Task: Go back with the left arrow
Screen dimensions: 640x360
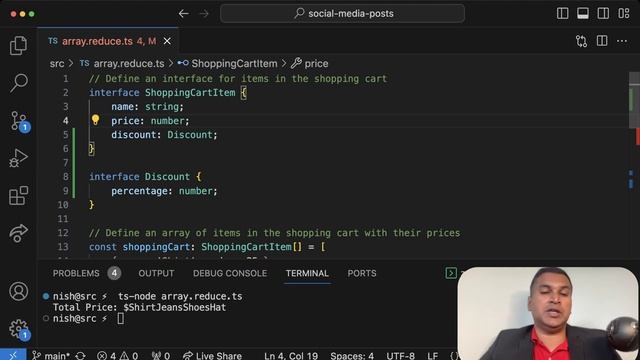Action: pyautogui.click(x=184, y=13)
